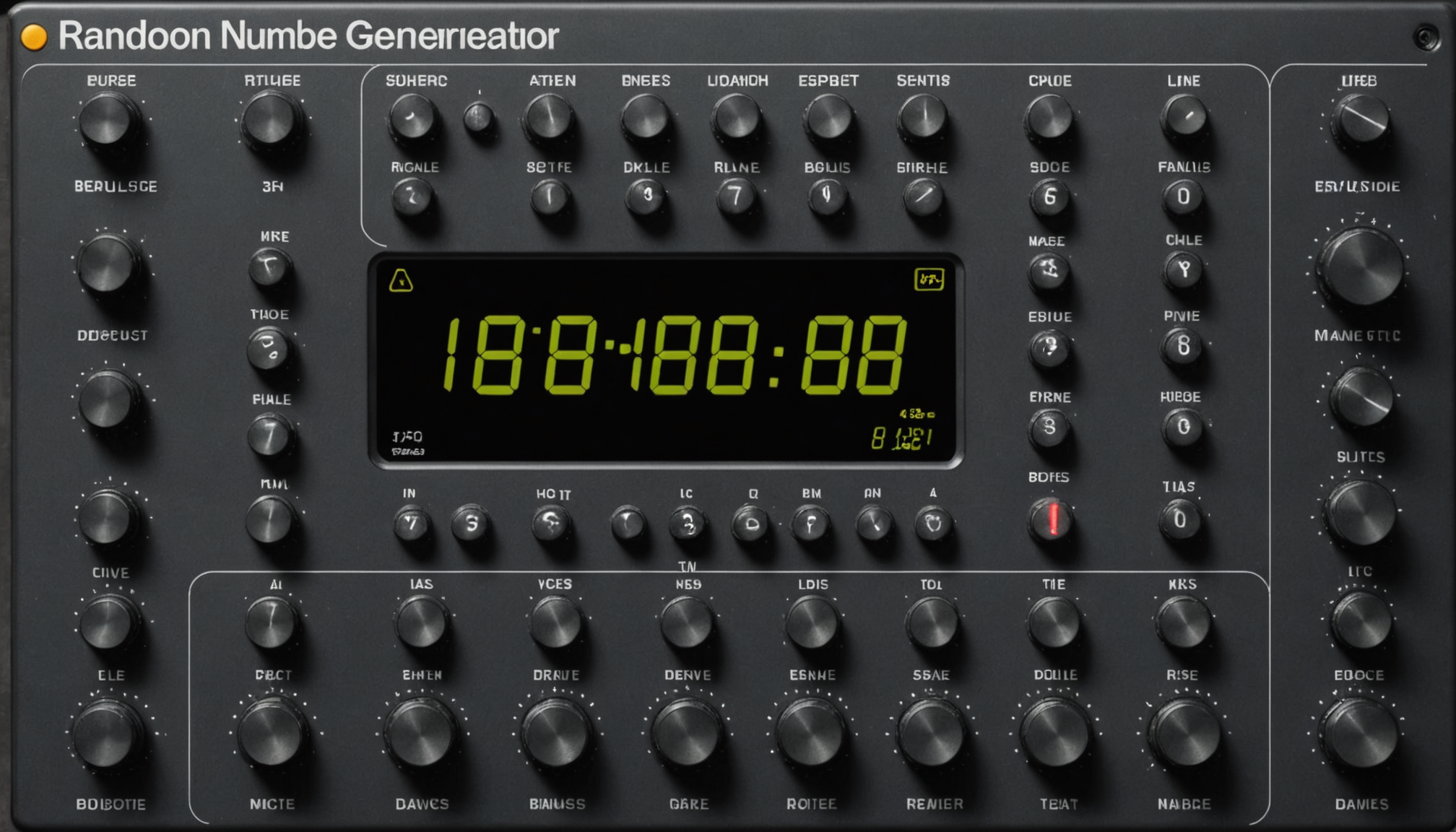1456x832 pixels.
Task: Click the CPLOE knob
Action: (x=1049, y=117)
